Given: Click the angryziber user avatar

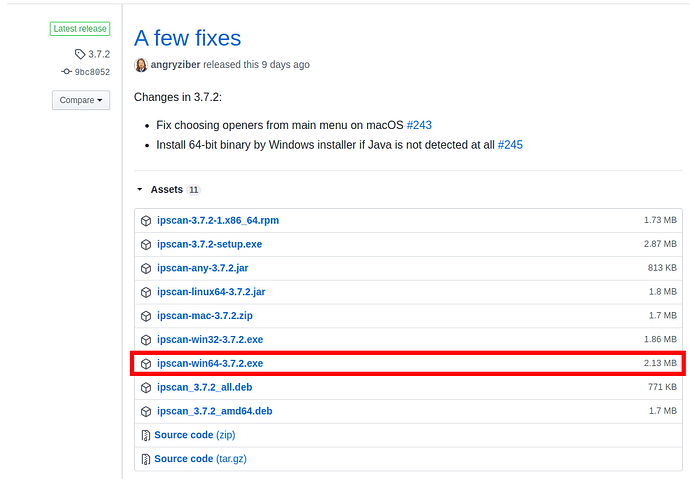Looking at the screenshot, I should pos(141,65).
